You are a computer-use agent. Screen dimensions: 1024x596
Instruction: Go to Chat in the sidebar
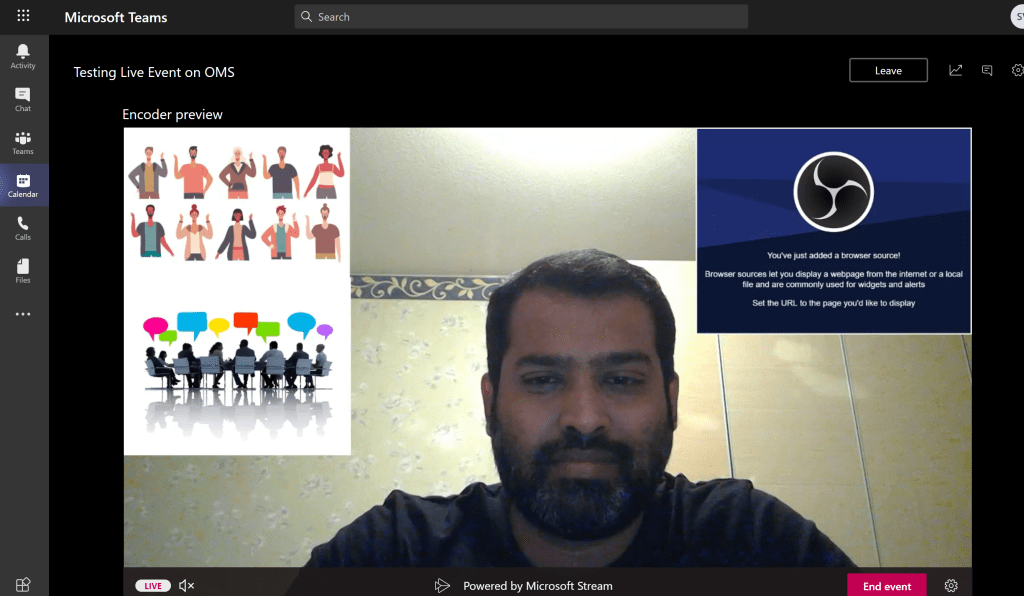coord(23,99)
